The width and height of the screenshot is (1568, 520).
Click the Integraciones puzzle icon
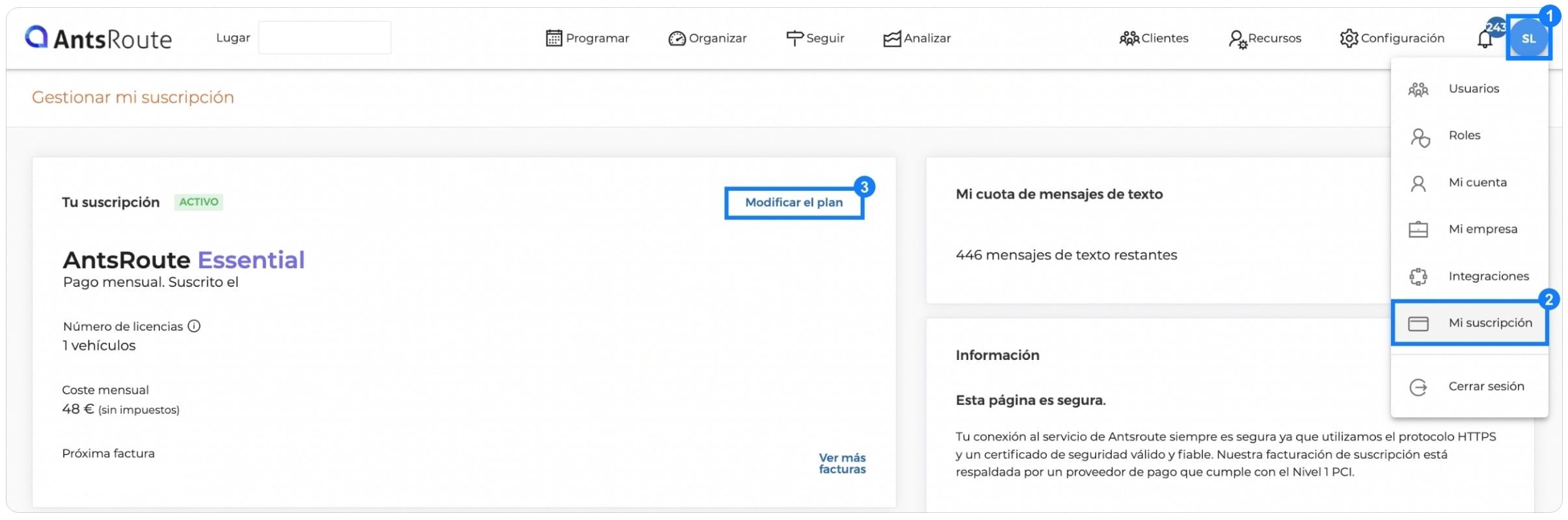click(x=1418, y=277)
